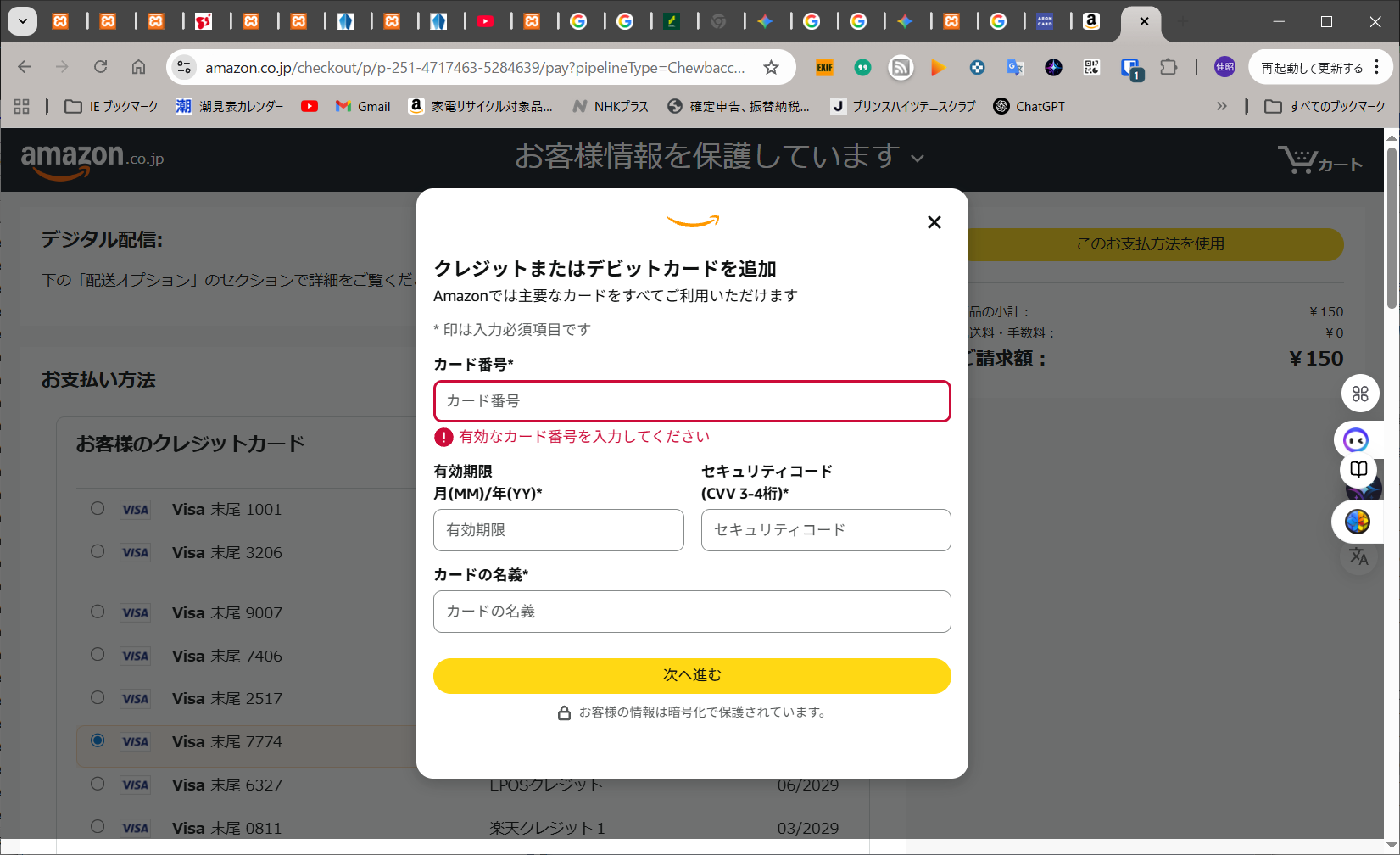The width and height of the screenshot is (1400, 855).
Task: Bookmark this page with star icon
Action: click(771, 67)
